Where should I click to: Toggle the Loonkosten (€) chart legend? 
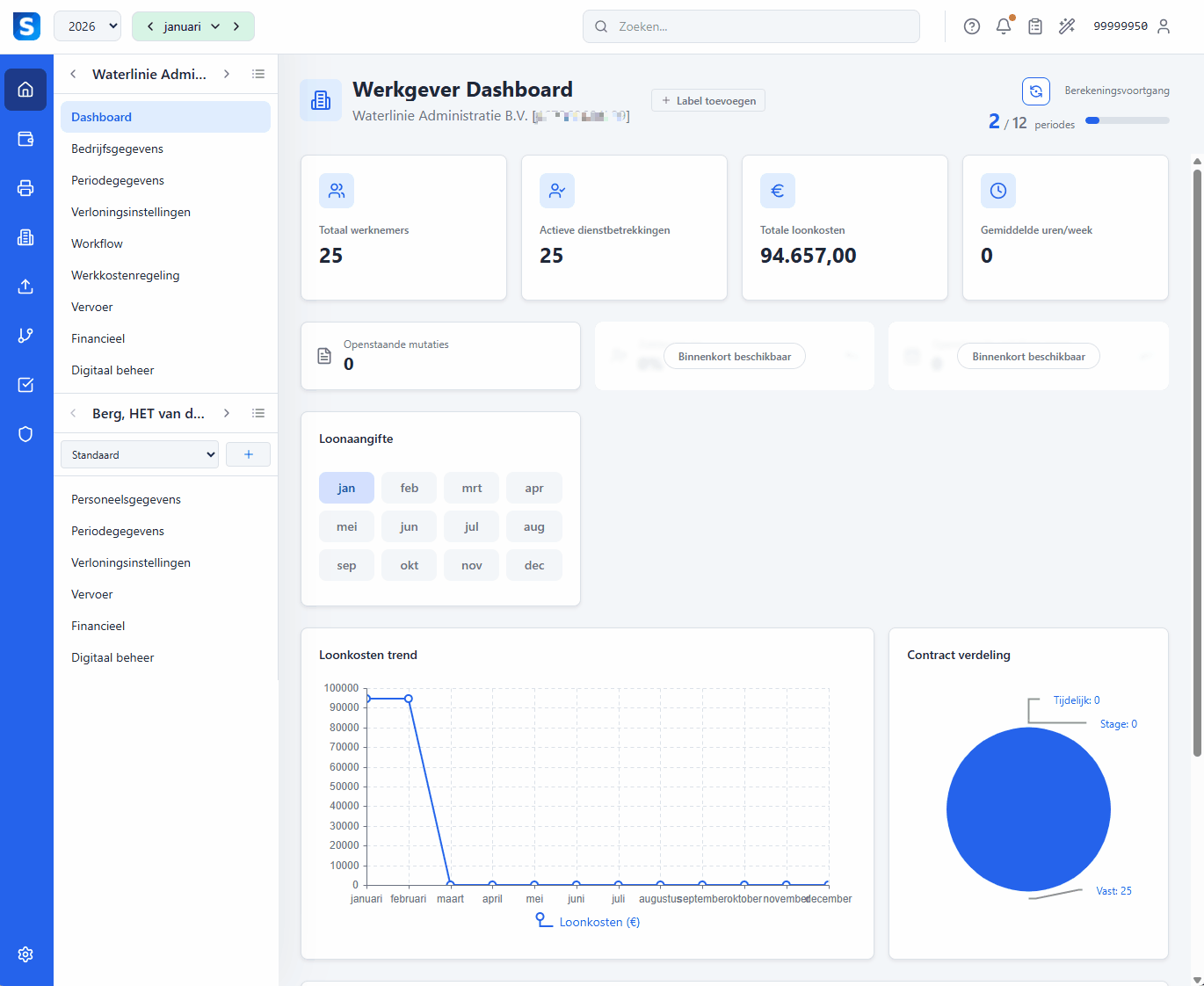click(588, 922)
